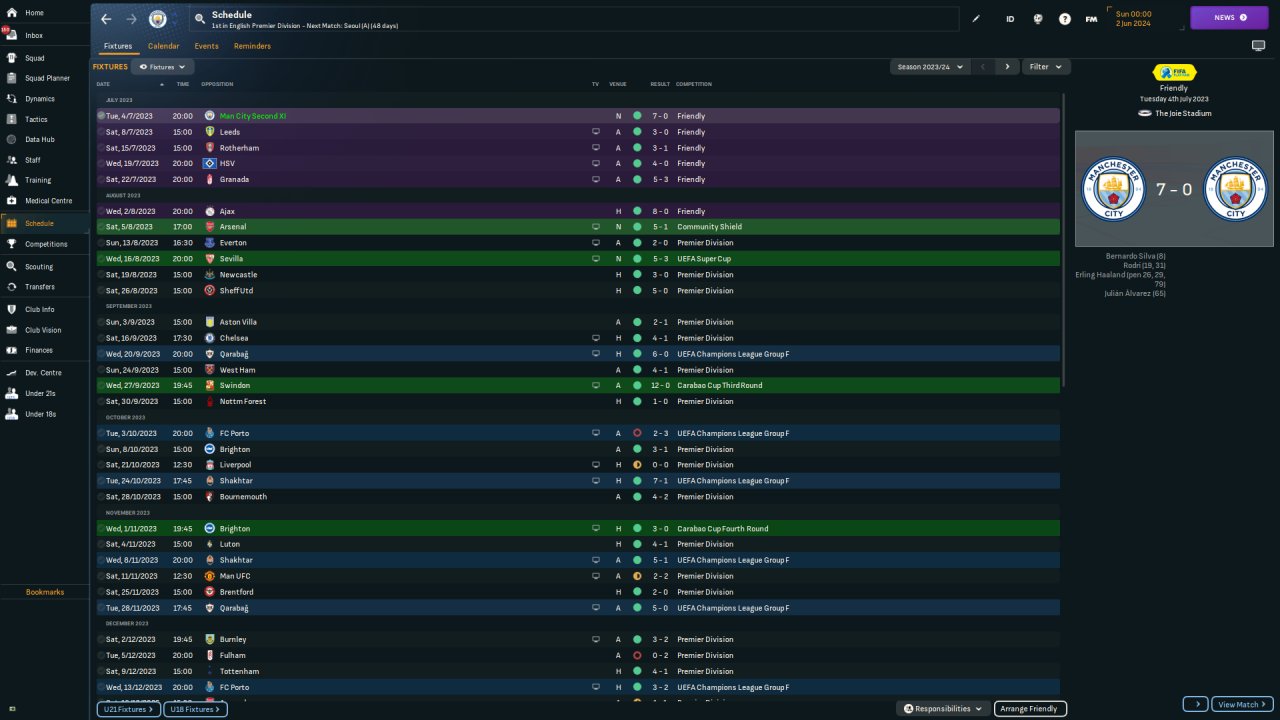This screenshot has width=1280, height=720.
Task: Click the back navigation arrow
Action: point(106,19)
